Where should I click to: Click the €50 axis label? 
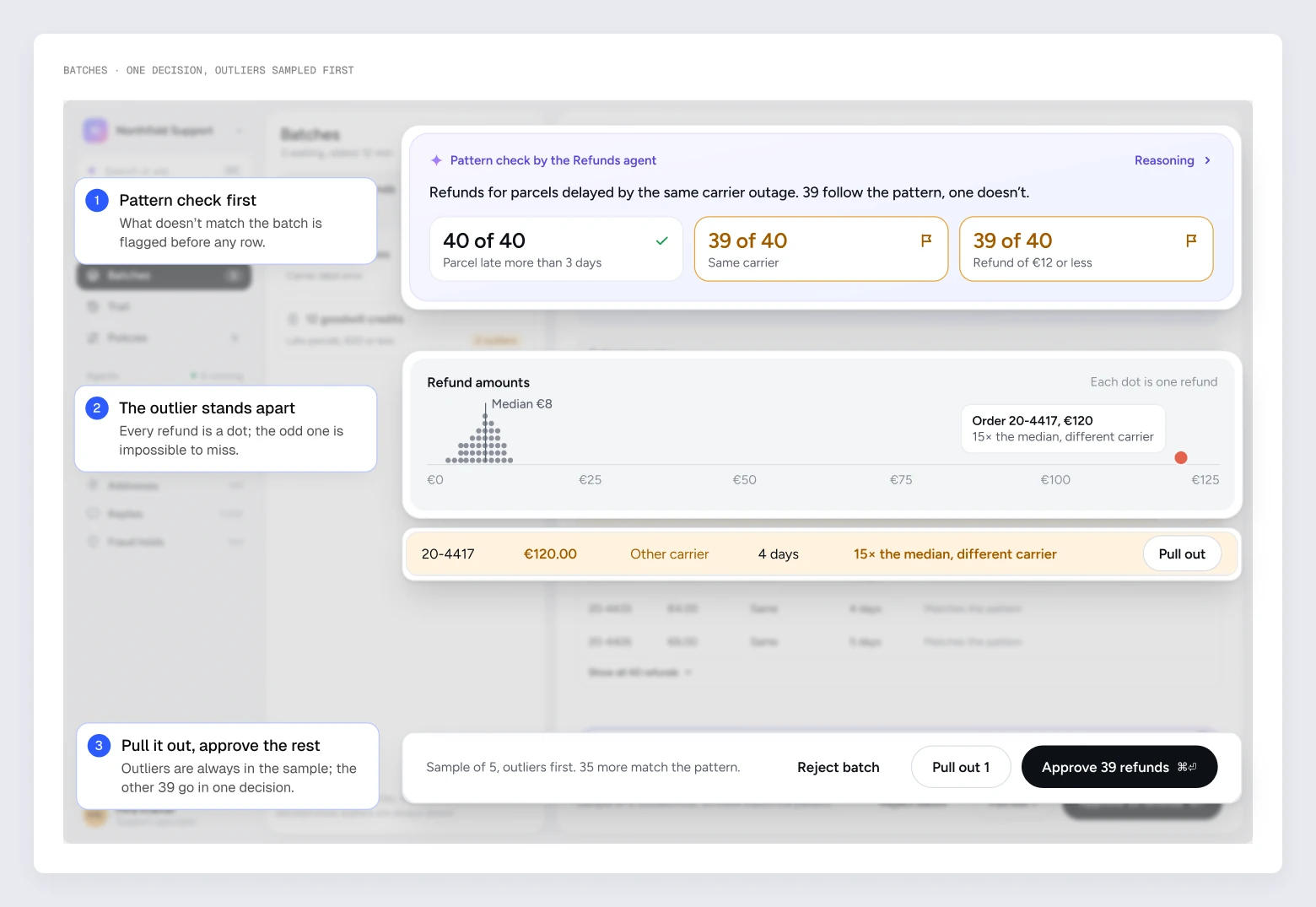744,480
